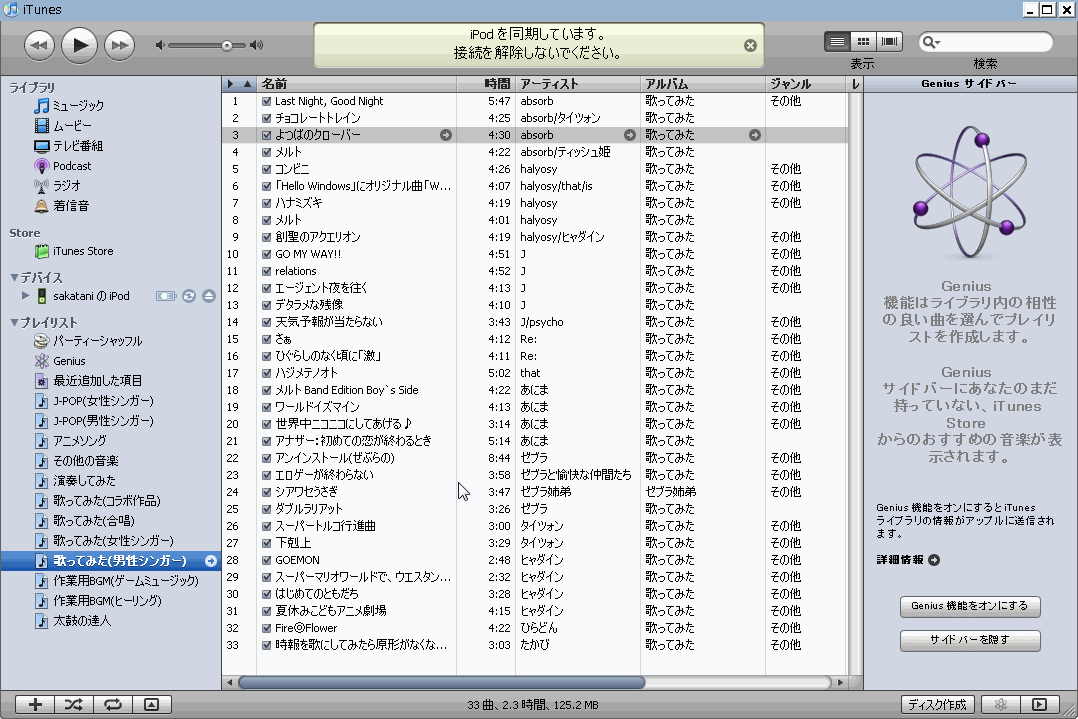Open テレビ番組 library
This screenshot has height=719, width=1078.
[68, 146]
